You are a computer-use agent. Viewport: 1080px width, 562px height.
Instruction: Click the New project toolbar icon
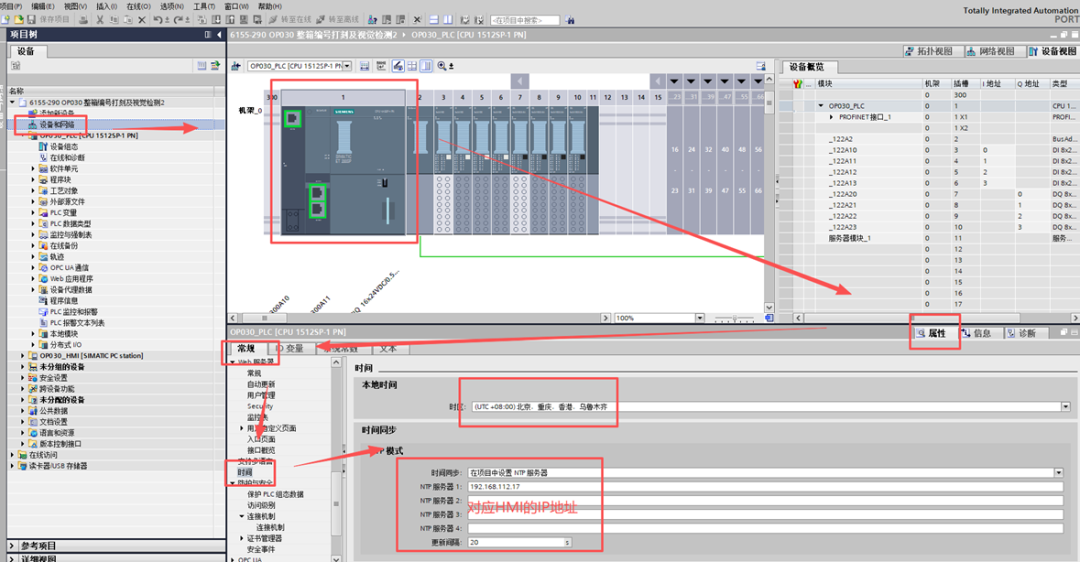click(7, 20)
